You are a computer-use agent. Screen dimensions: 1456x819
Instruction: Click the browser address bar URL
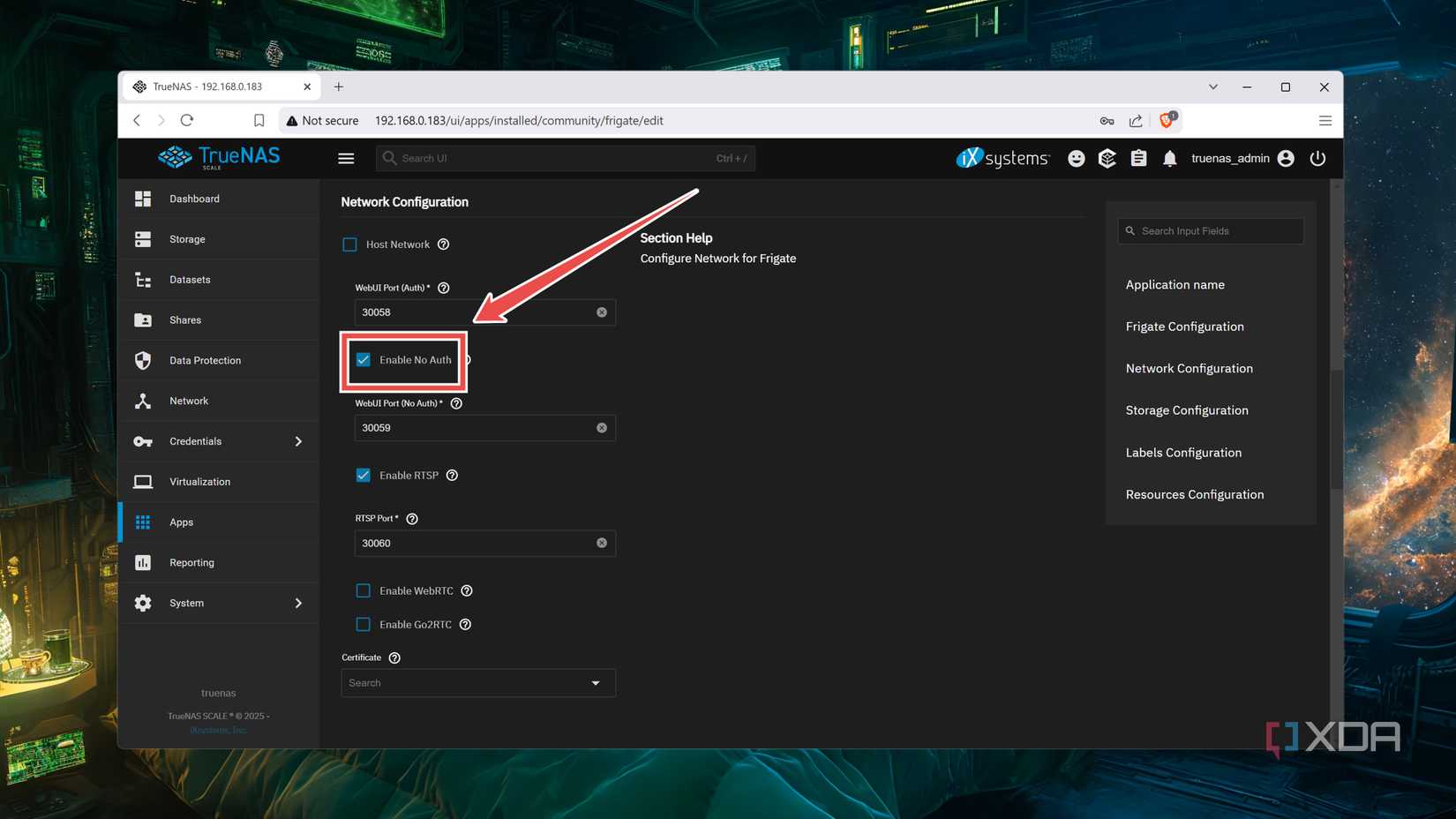pyautogui.click(x=519, y=121)
